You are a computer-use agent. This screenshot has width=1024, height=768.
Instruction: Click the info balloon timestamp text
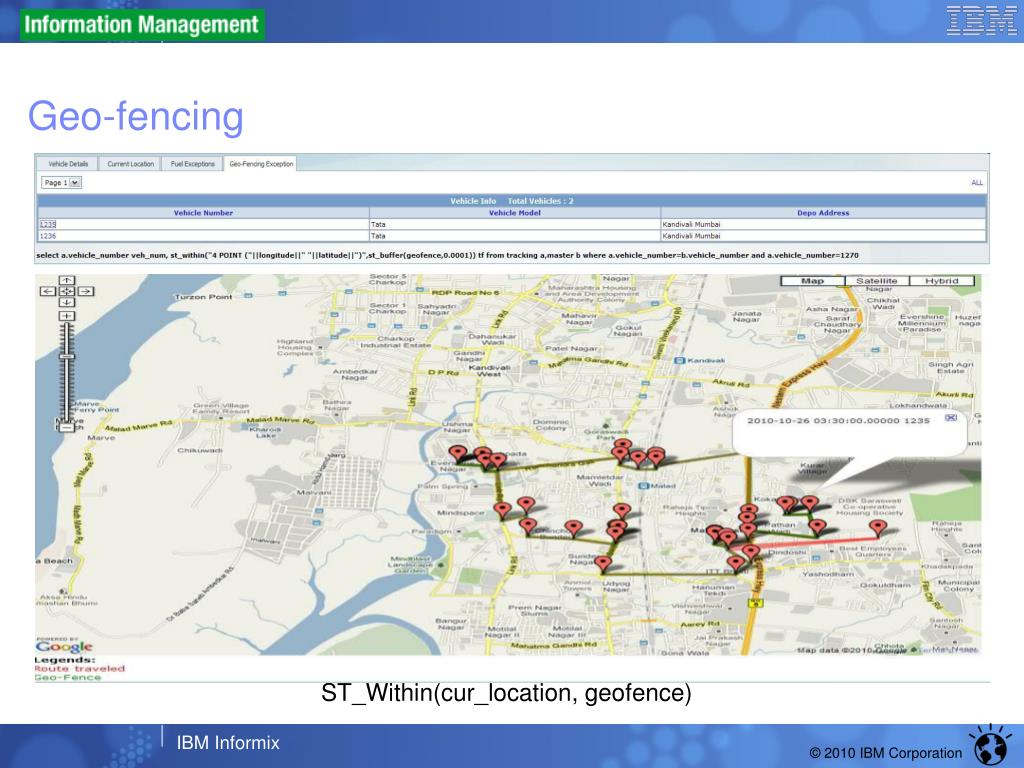coord(838,421)
